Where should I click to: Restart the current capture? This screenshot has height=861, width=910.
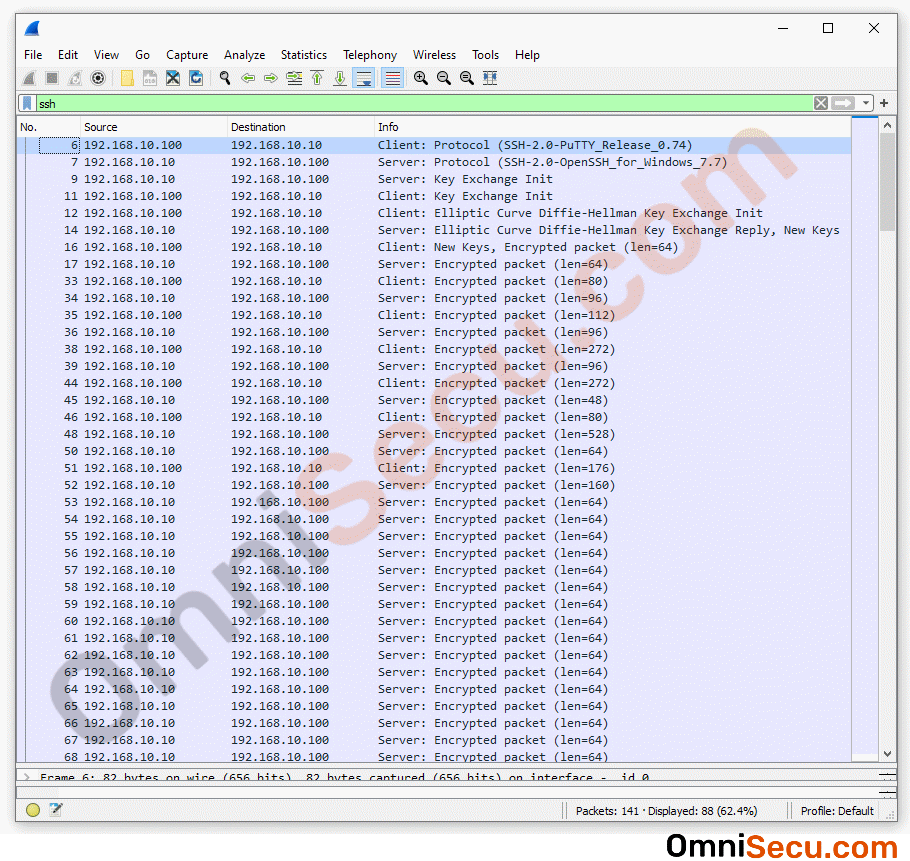(76, 78)
